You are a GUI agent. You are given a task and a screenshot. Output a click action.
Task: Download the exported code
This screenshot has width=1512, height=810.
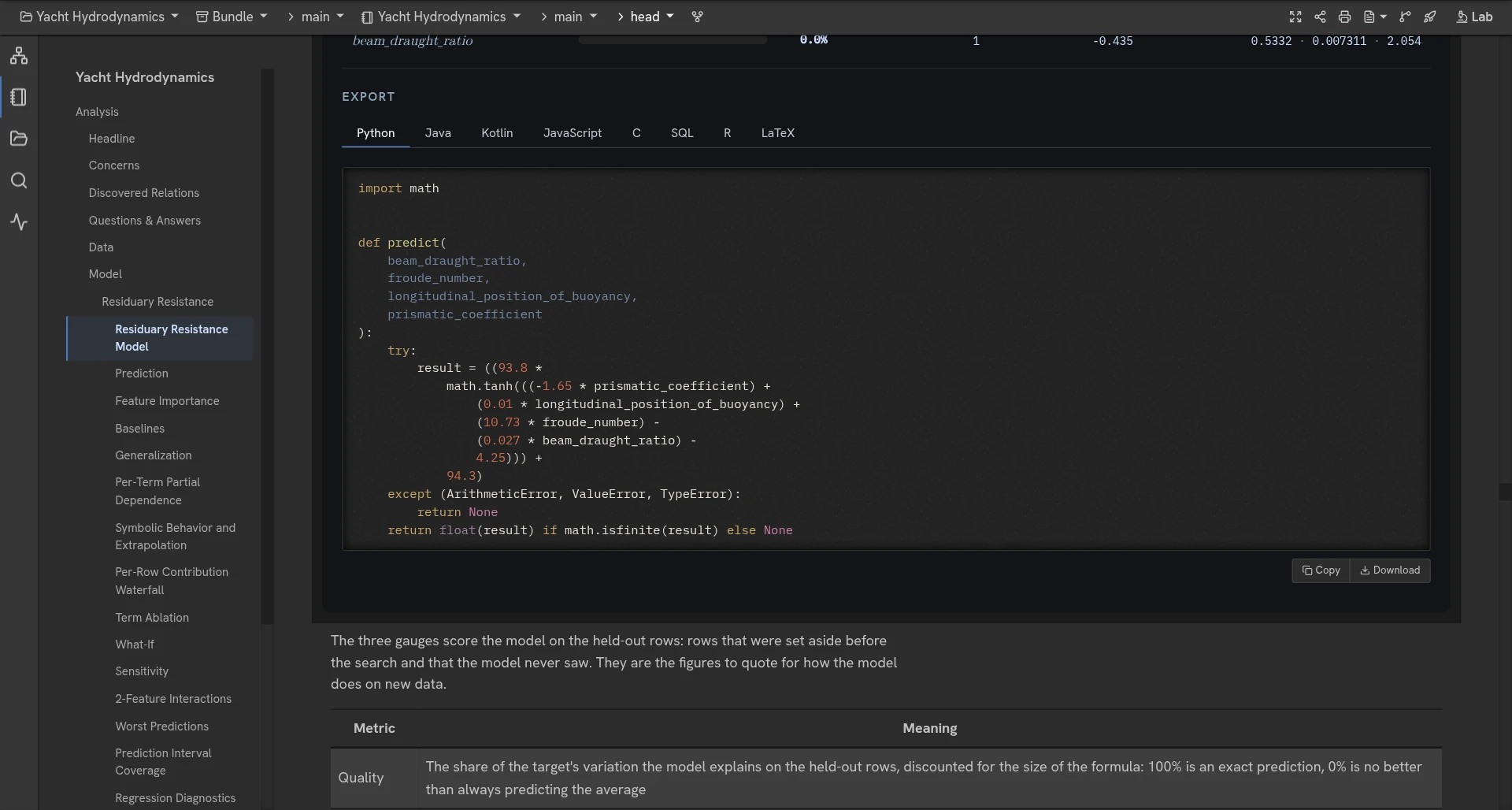click(x=1390, y=570)
